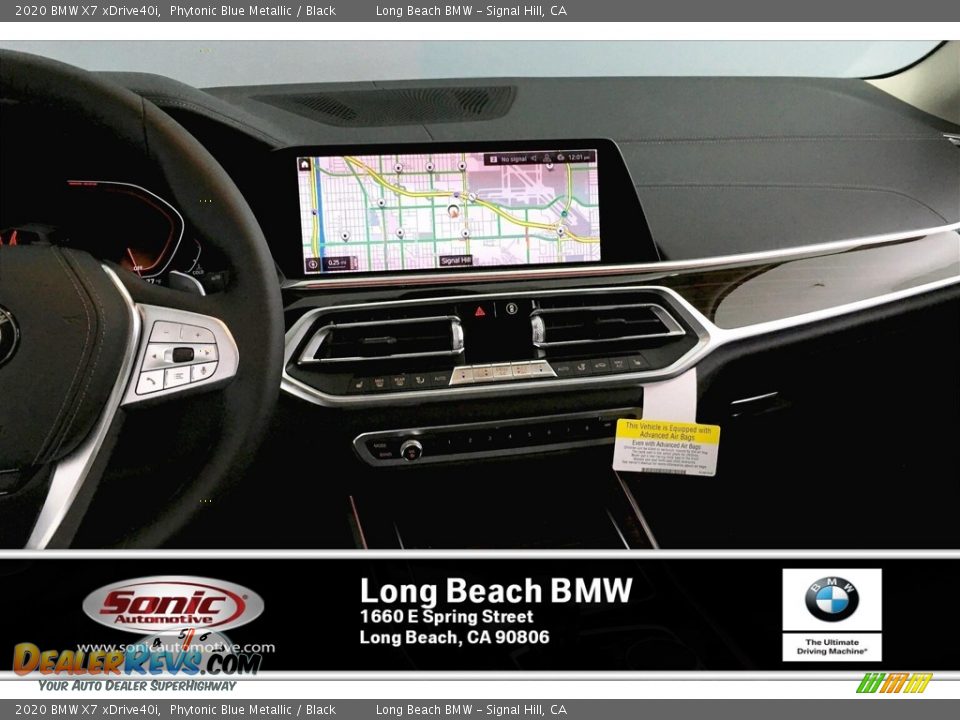
Task: Click the 1660 E Spring Street address
Action: (x=446, y=616)
